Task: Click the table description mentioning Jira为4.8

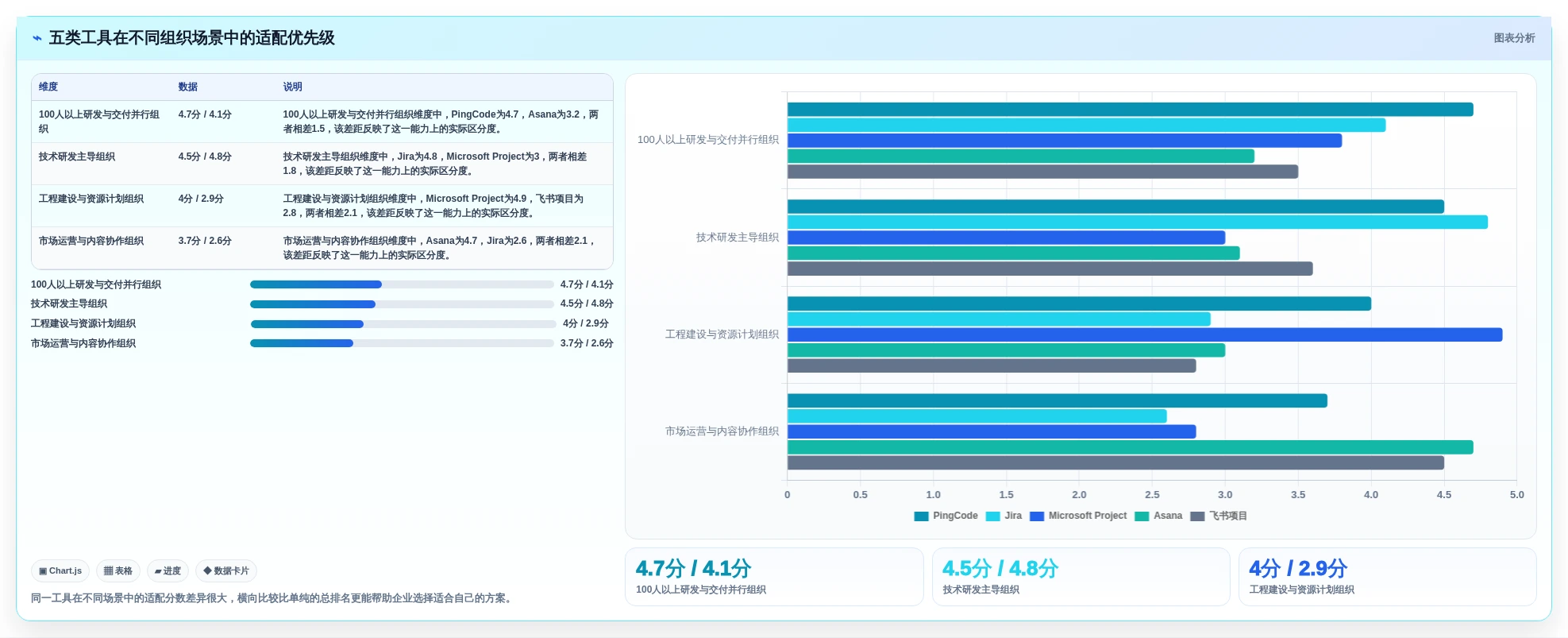Action: coord(435,164)
